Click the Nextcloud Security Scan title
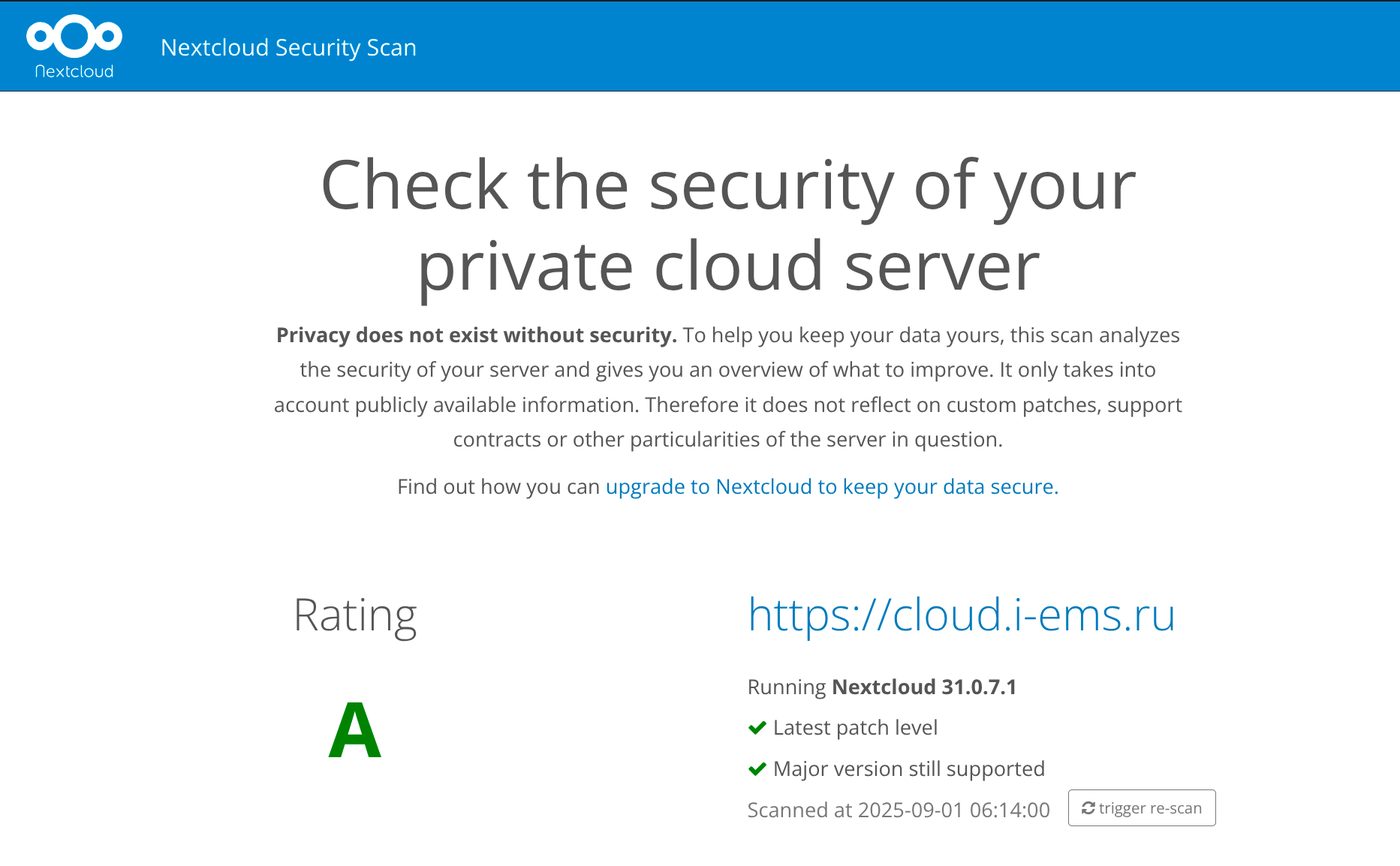This screenshot has height=866, width=1400. click(289, 47)
